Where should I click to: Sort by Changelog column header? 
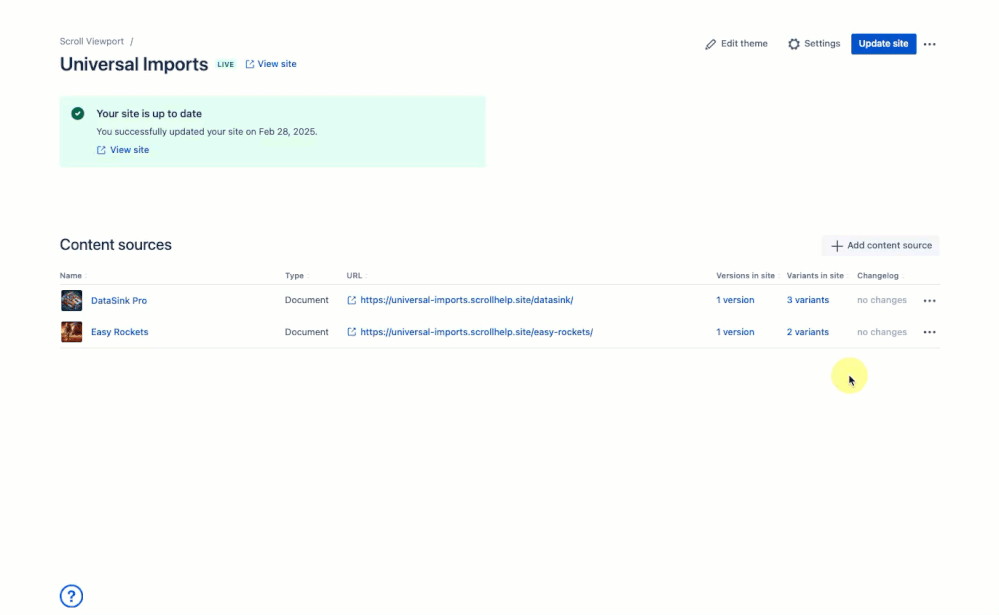point(878,276)
